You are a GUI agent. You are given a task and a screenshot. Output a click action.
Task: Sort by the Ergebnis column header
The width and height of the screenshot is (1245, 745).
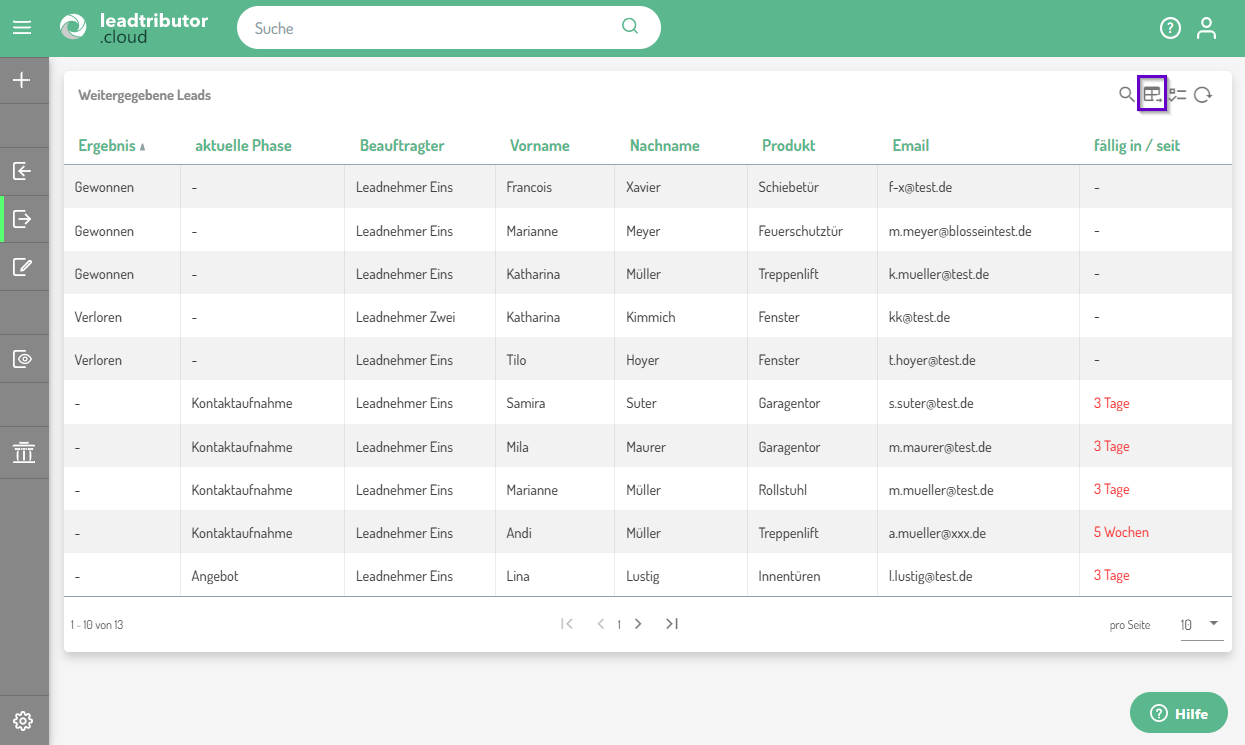pyautogui.click(x=107, y=146)
